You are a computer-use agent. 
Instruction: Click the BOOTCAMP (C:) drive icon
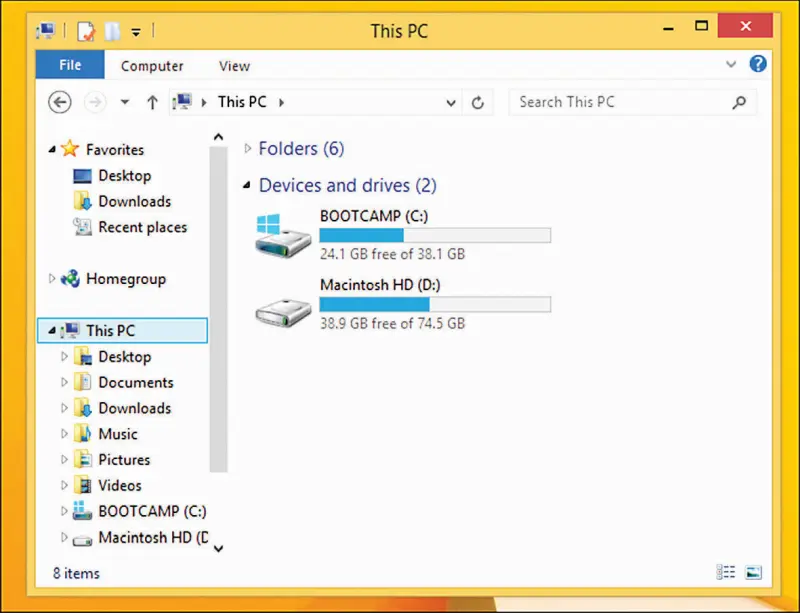pos(281,235)
